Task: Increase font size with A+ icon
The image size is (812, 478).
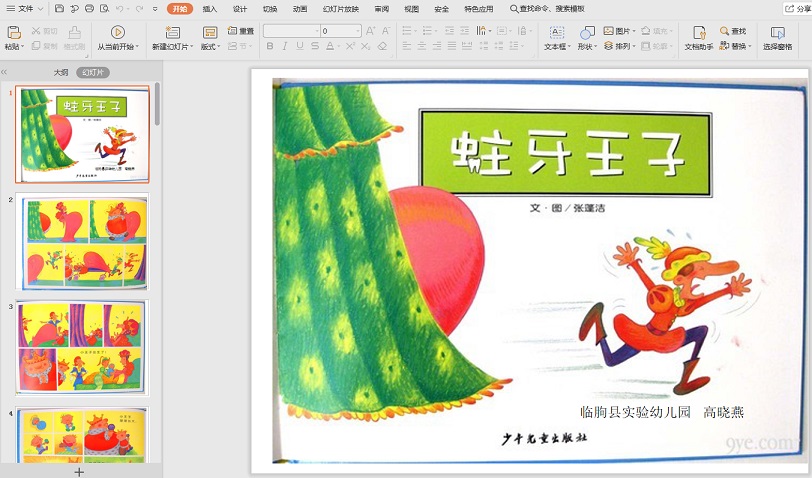Action: tap(371, 31)
